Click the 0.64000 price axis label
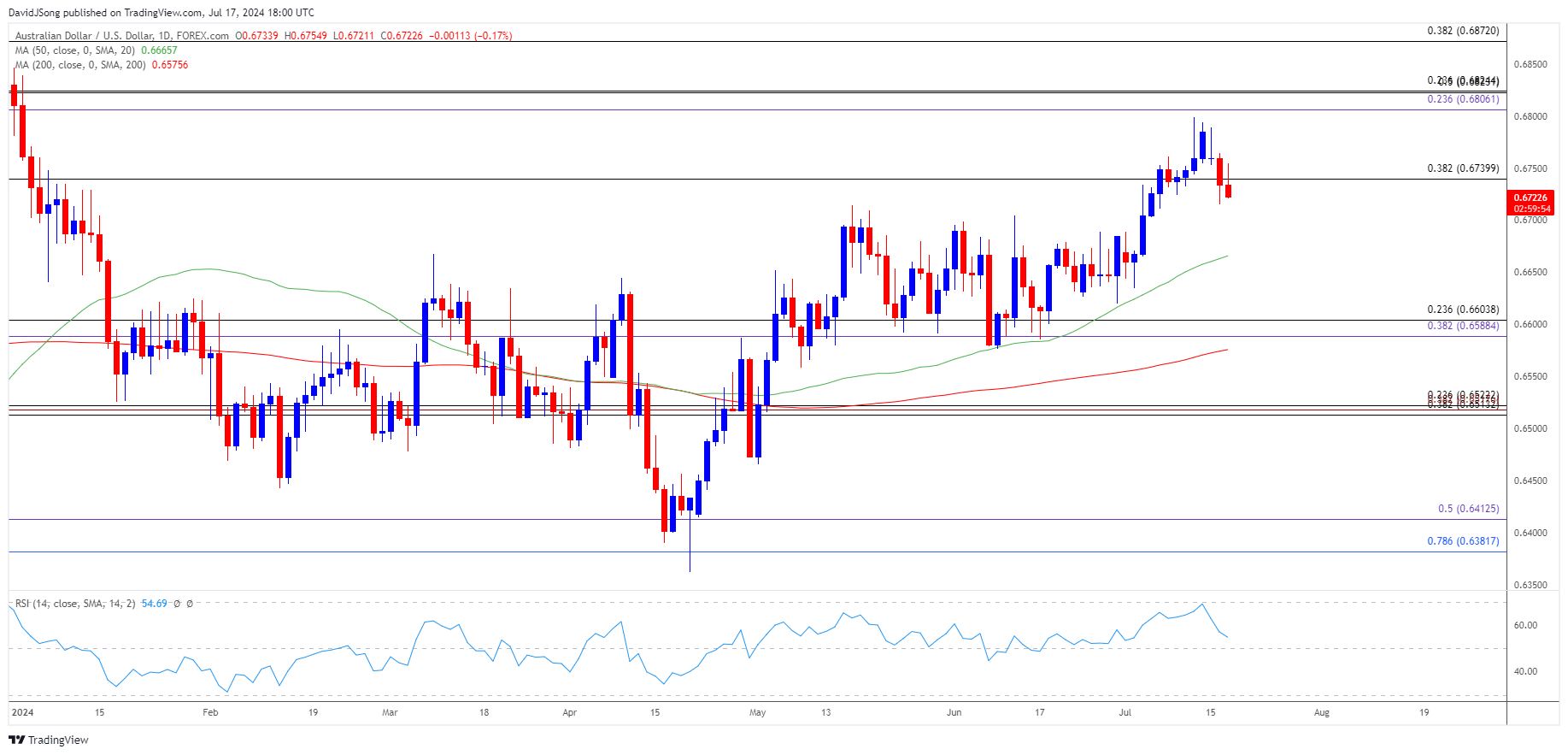Viewport: 1568px width, 755px height. pos(1530,533)
